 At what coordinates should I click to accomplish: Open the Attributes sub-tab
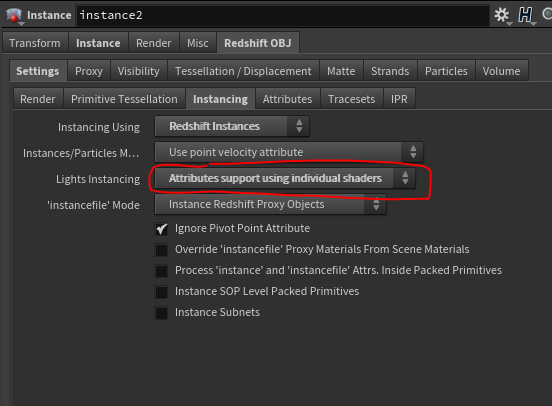click(288, 99)
